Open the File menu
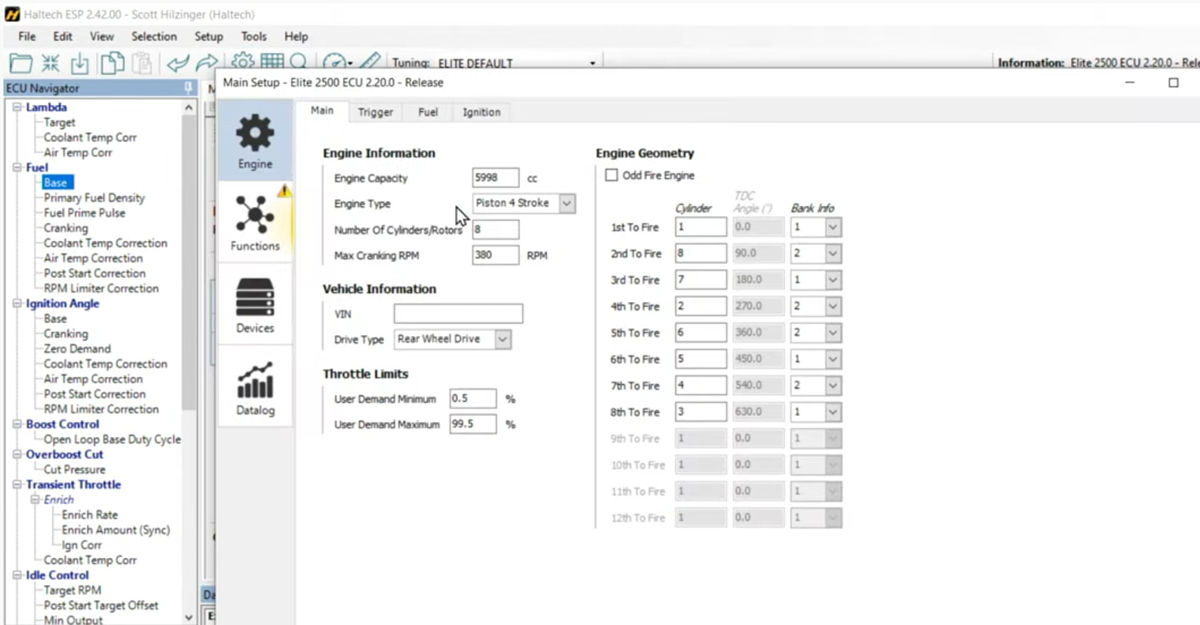This screenshot has width=1200, height=625. coord(27,37)
